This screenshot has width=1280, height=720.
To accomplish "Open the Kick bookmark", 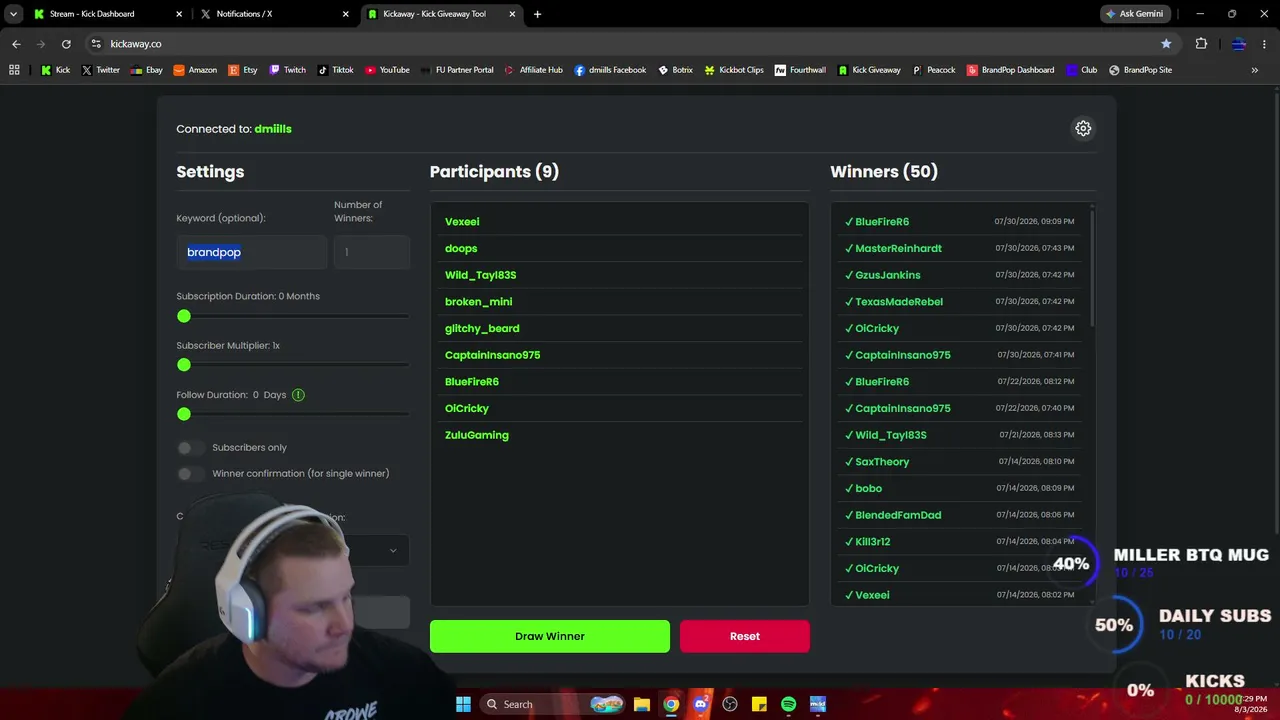I will click(55, 70).
